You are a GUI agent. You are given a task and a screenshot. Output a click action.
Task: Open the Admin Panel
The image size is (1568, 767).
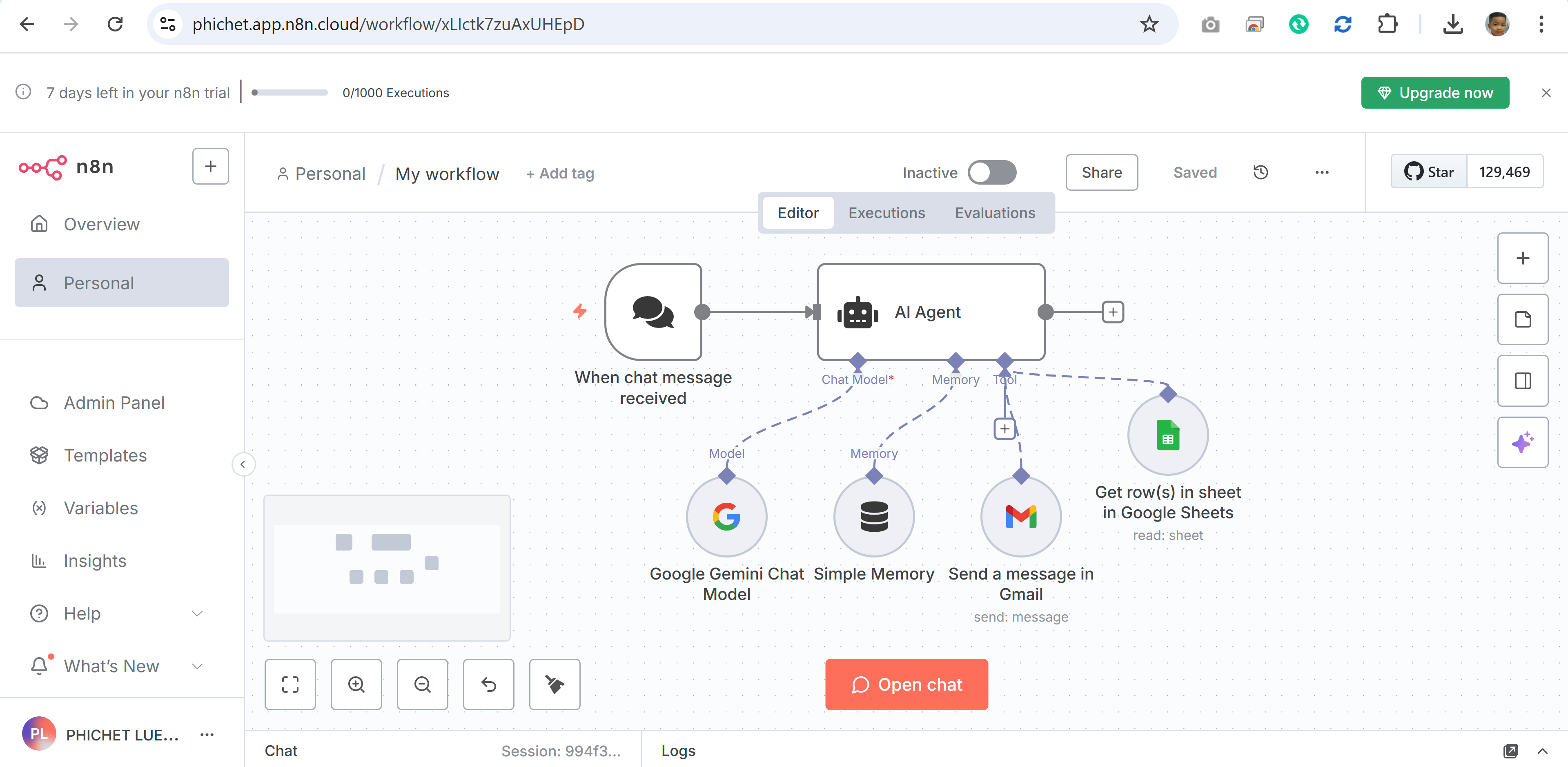tap(122, 402)
